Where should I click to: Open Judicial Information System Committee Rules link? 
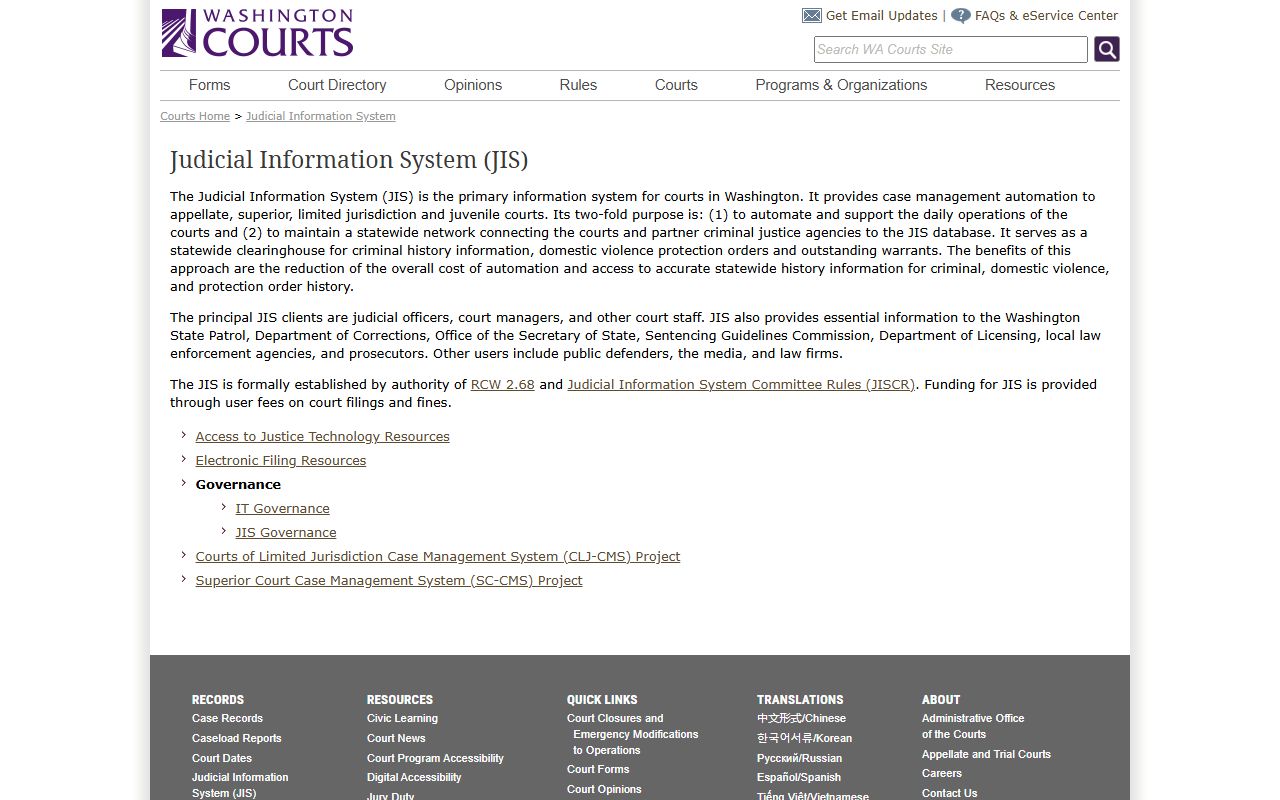[x=741, y=384]
